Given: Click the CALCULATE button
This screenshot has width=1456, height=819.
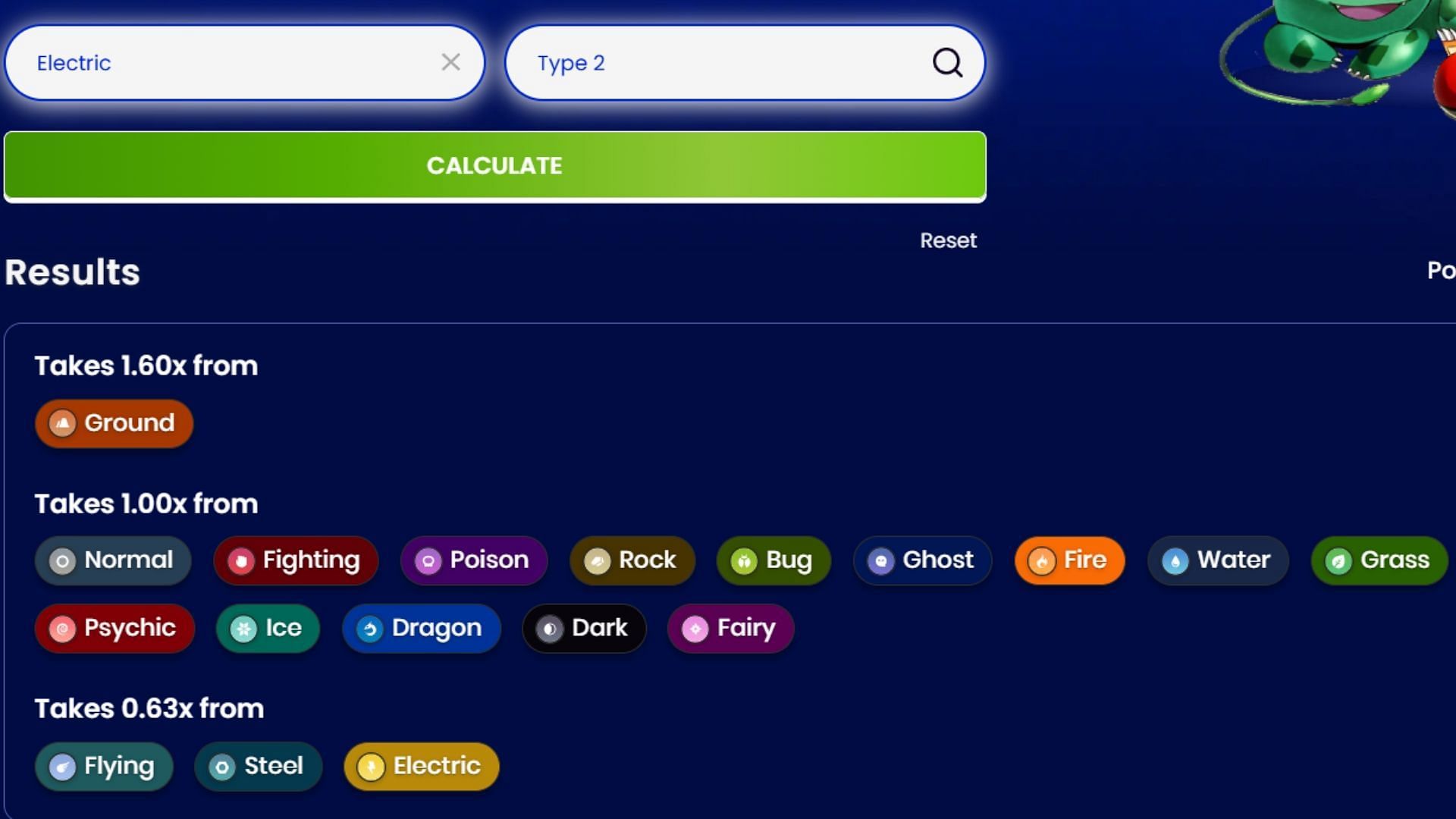Looking at the screenshot, I should coord(494,165).
